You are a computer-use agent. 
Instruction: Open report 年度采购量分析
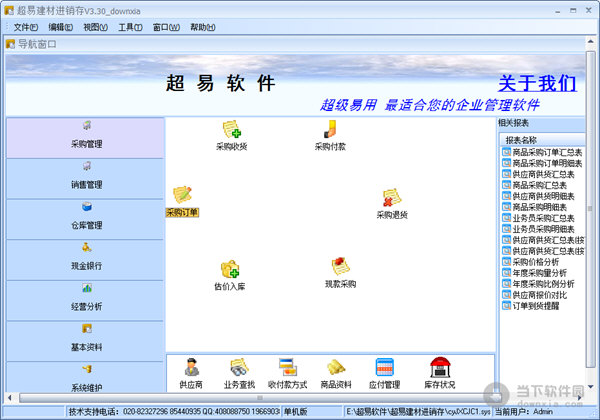535,273
